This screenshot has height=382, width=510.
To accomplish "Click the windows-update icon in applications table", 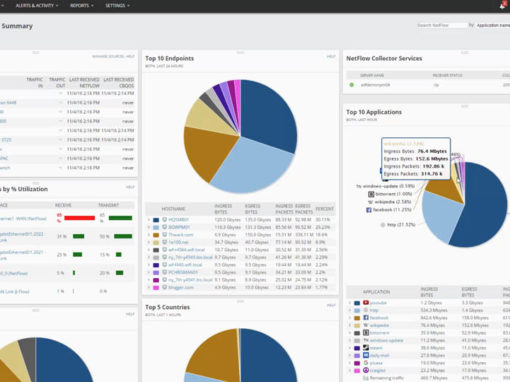I will click(x=366, y=340).
